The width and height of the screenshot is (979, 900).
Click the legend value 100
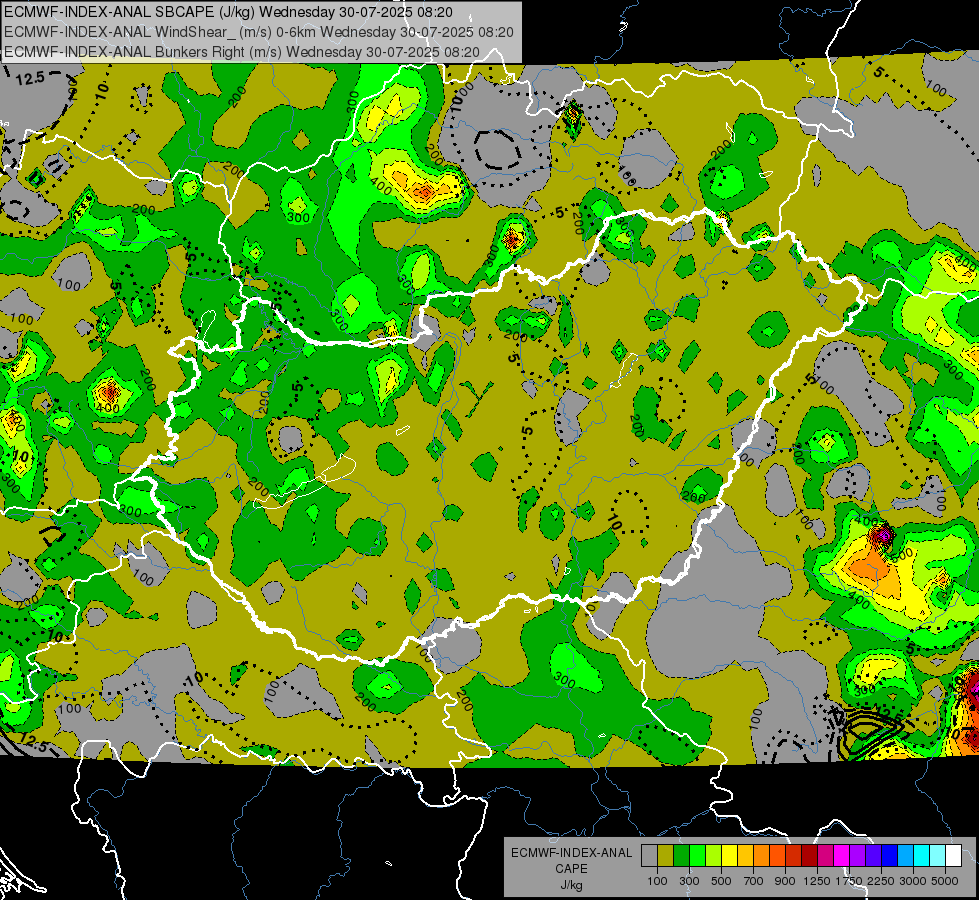657,881
